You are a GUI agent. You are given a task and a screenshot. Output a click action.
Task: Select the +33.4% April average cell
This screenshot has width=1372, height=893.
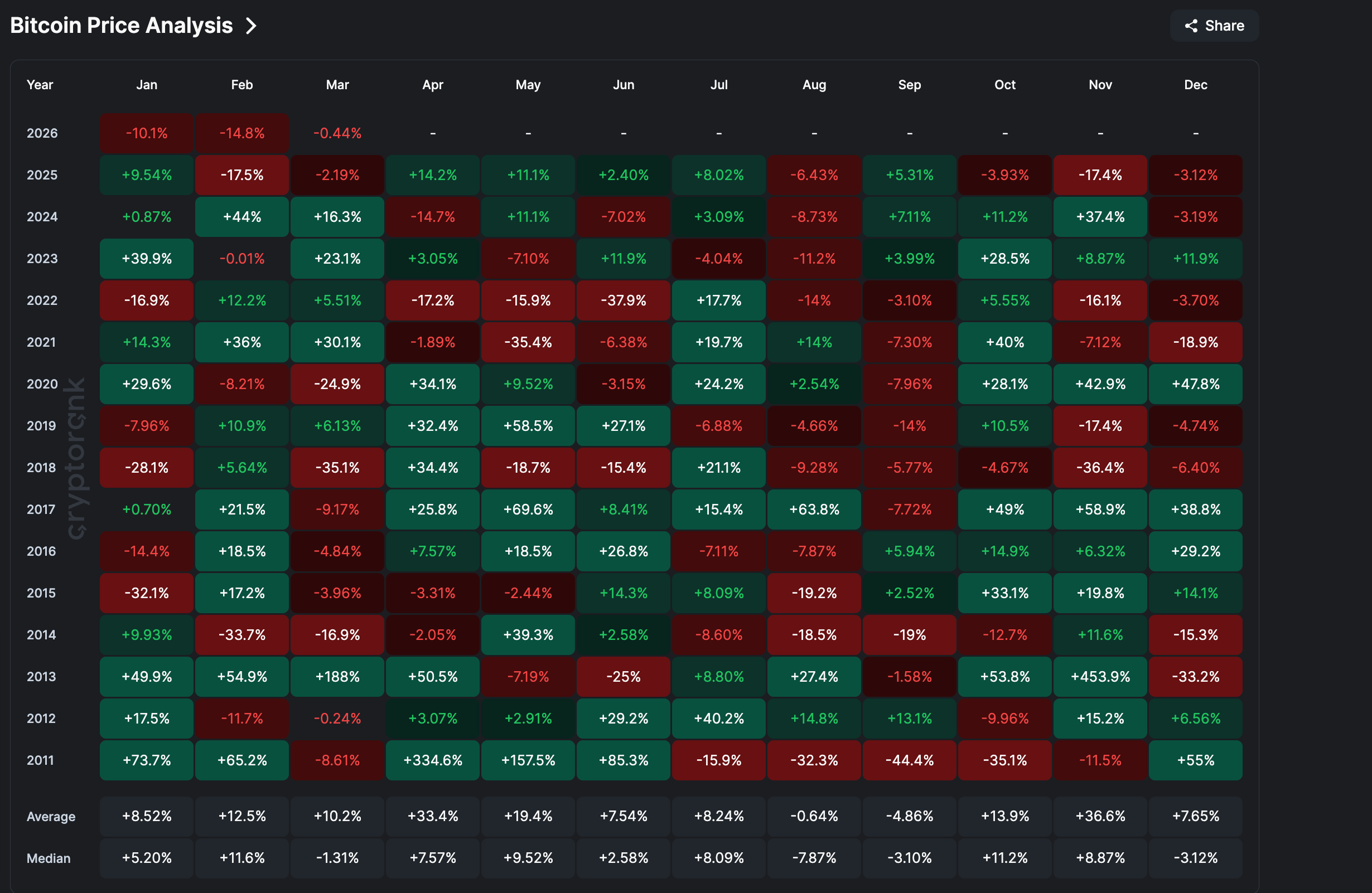[432, 817]
